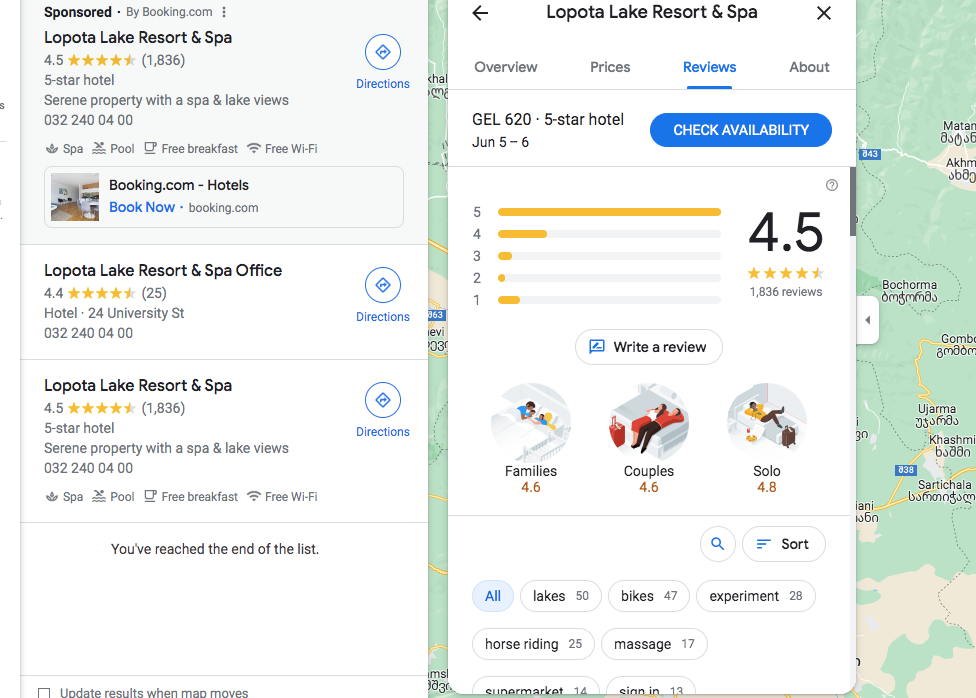Click the Write a review button
This screenshot has width=976, height=698.
[x=649, y=347]
